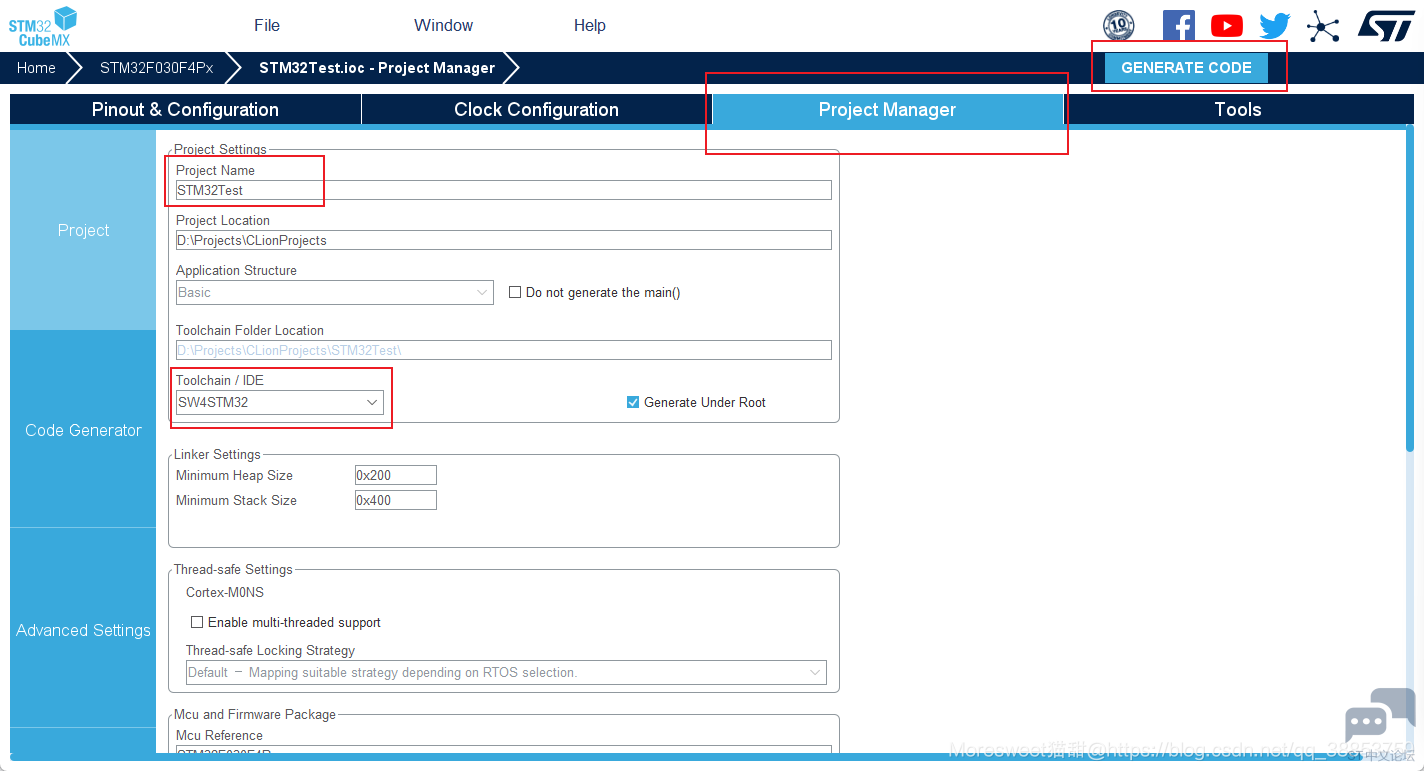
Task: Open the Help menu
Action: pyautogui.click(x=590, y=26)
